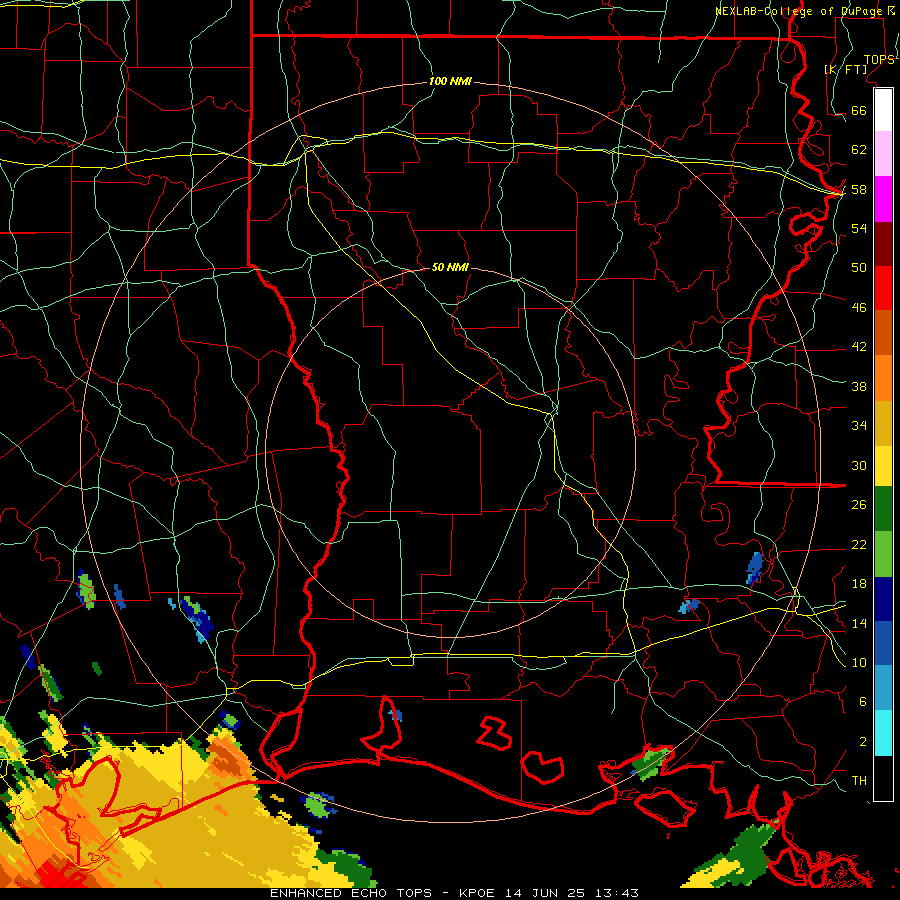
Task: Click the gold legend swatch
Action: click(x=883, y=423)
